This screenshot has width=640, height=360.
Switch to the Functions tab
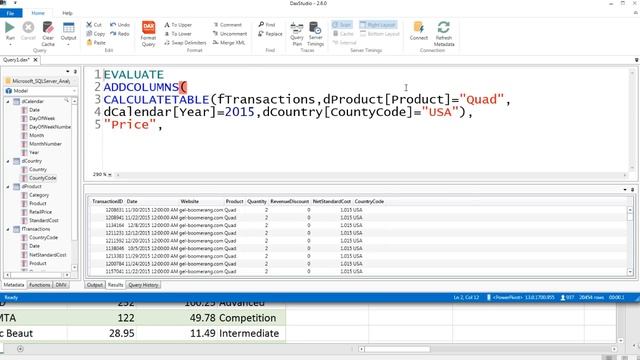point(40,285)
